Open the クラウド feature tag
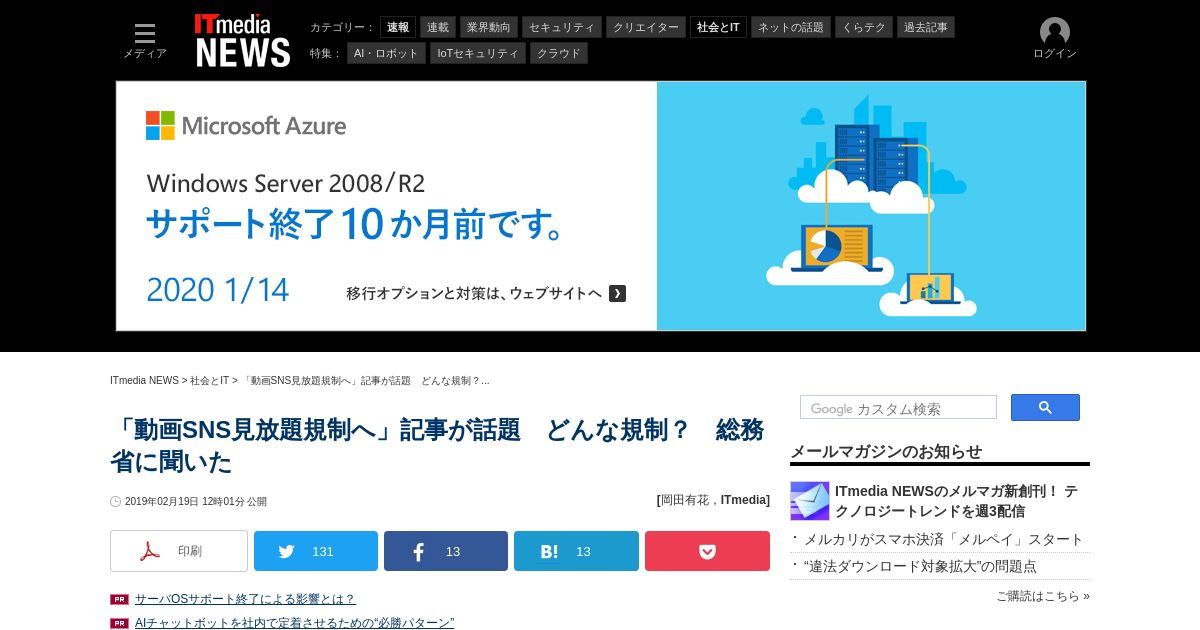This screenshot has height=630, width=1200. pyautogui.click(x=559, y=53)
